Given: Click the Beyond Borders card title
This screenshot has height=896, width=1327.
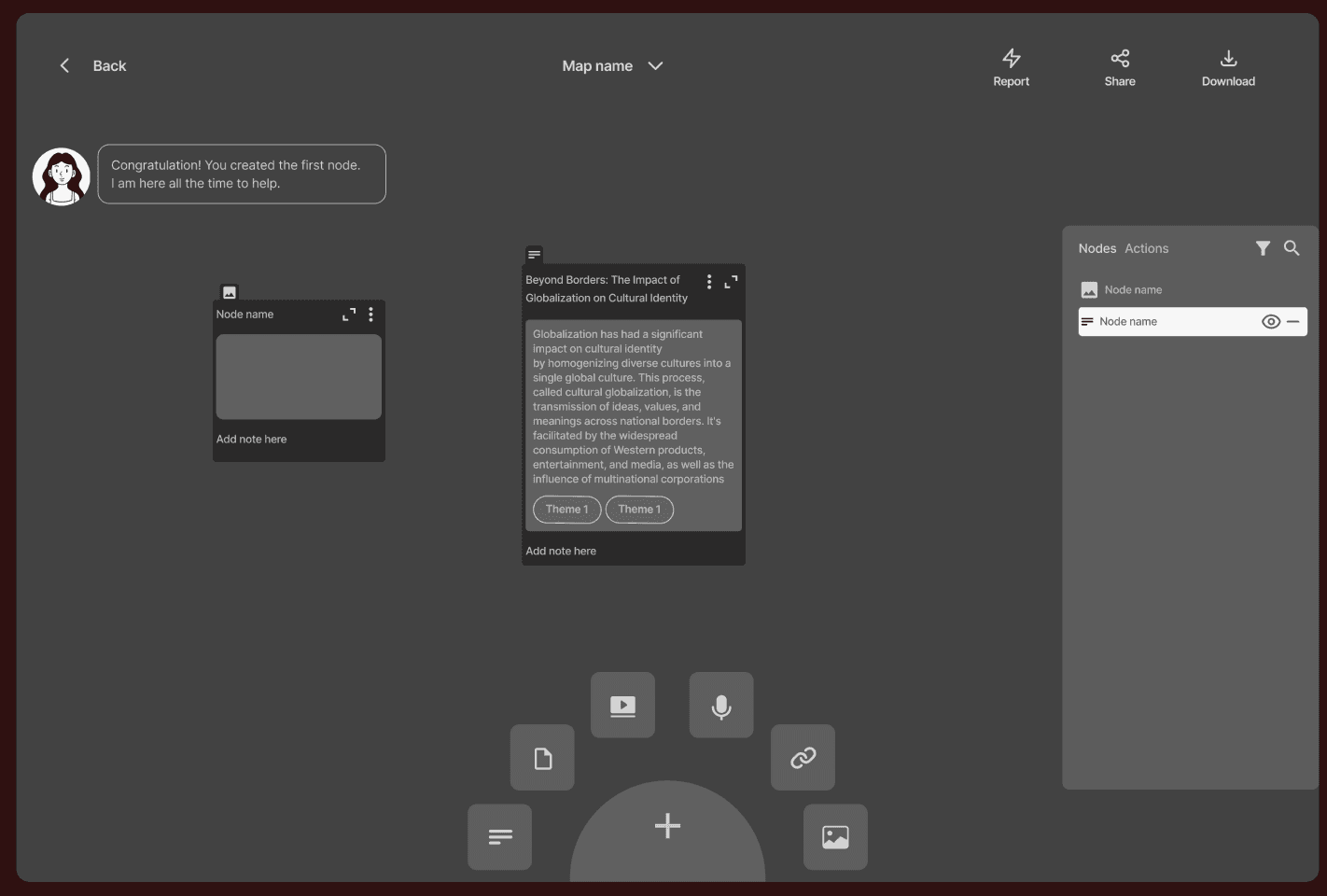Looking at the screenshot, I should (607, 288).
